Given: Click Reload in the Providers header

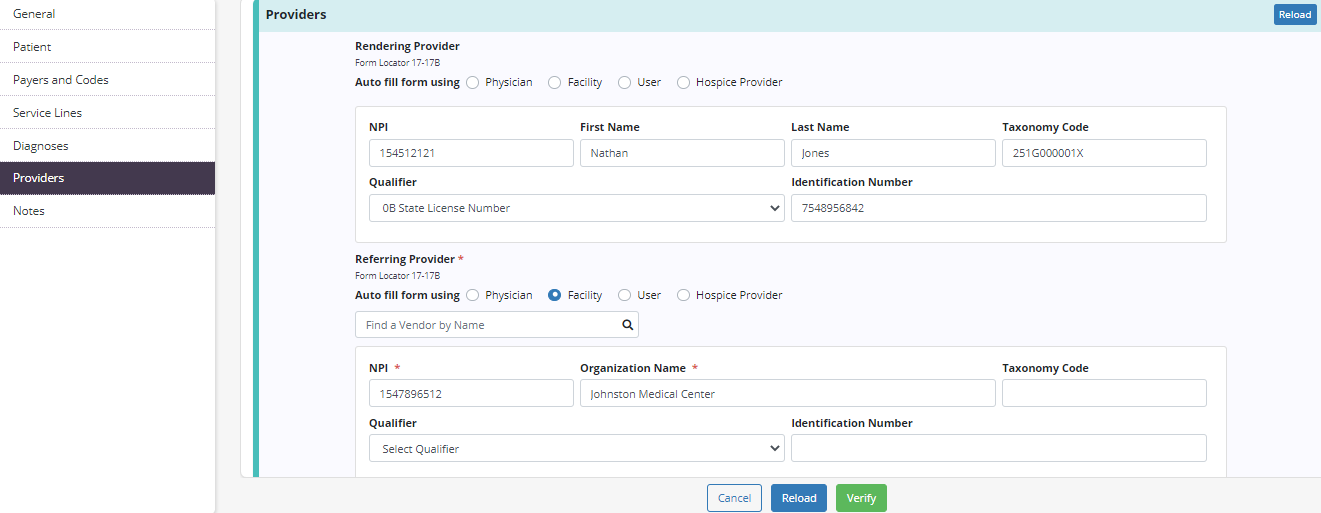Looking at the screenshot, I should (x=1294, y=15).
